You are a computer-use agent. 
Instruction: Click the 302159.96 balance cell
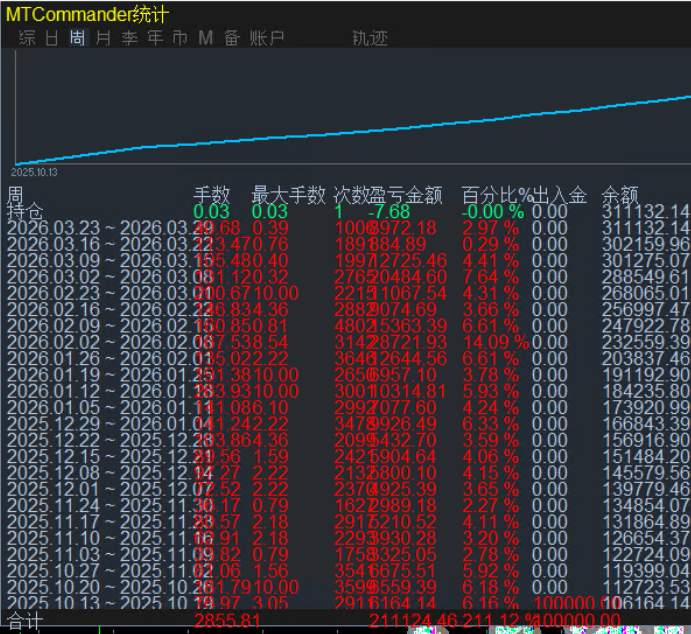click(646, 245)
